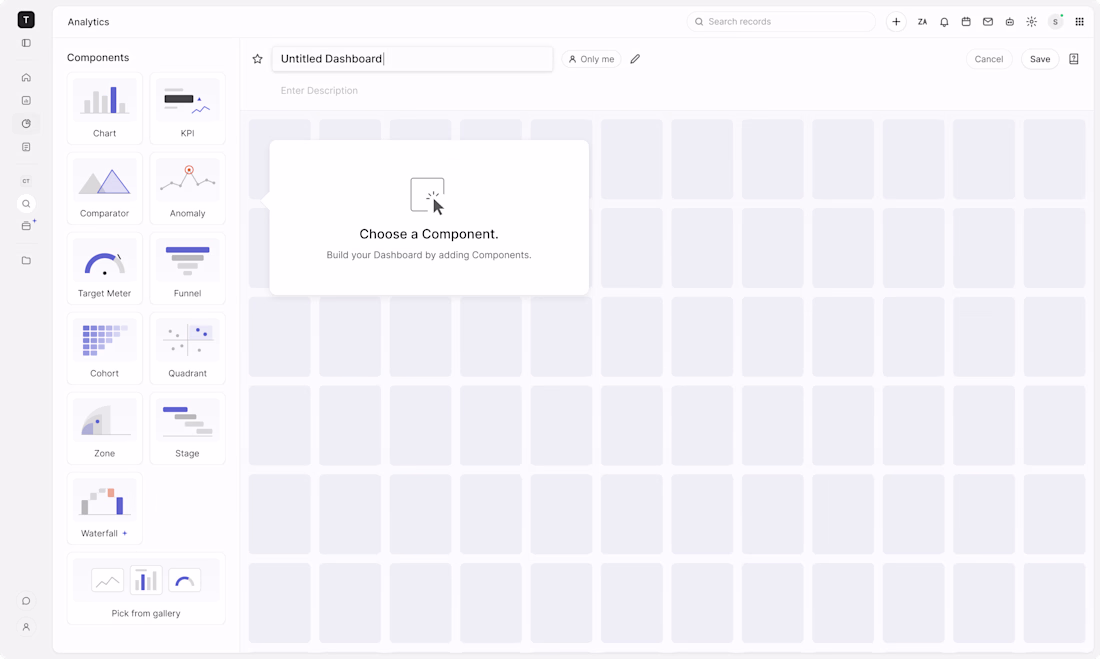Add the KPI component
The height and width of the screenshot is (659, 1100).
(187, 108)
